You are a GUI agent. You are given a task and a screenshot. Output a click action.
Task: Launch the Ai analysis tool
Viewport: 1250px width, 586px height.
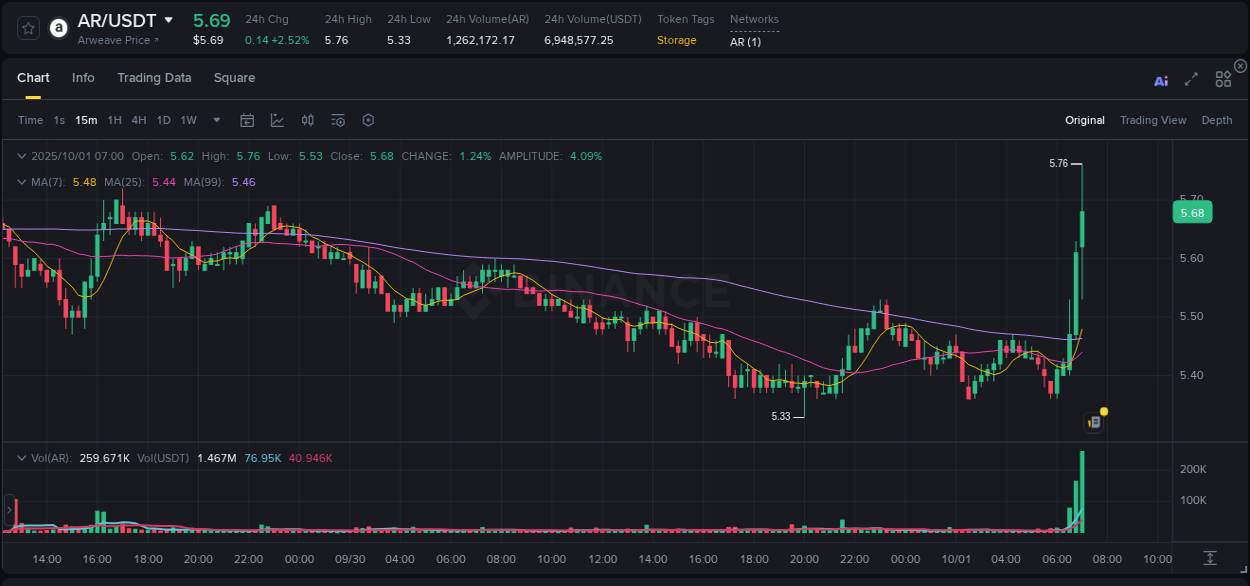1161,78
